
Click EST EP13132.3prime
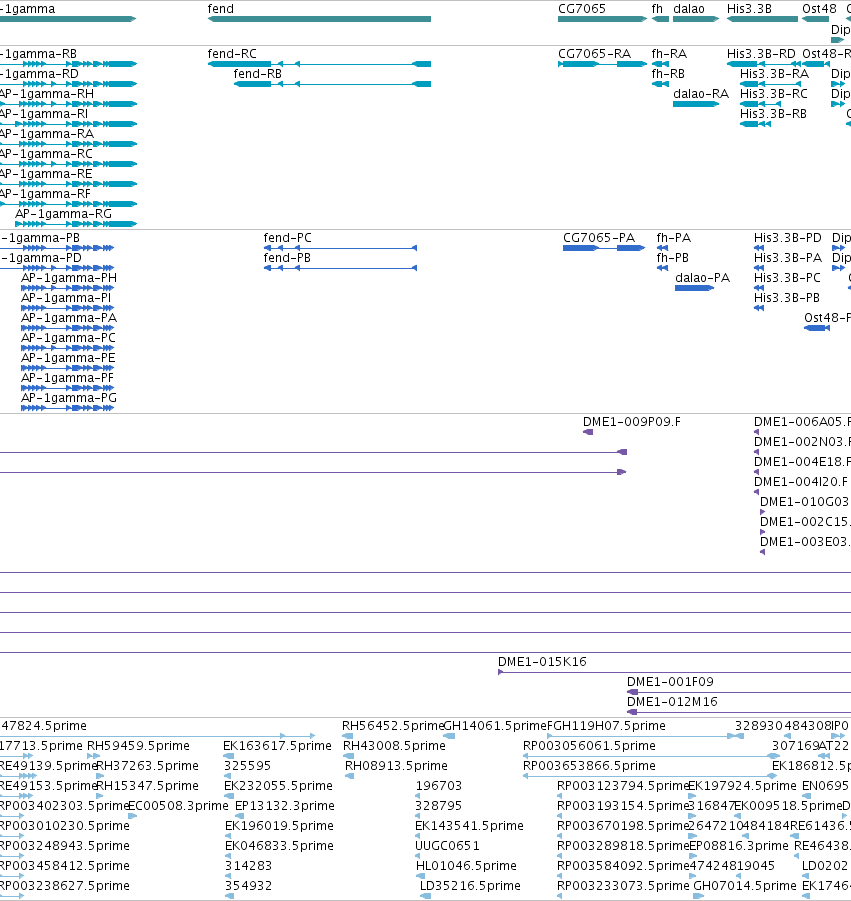285,806
